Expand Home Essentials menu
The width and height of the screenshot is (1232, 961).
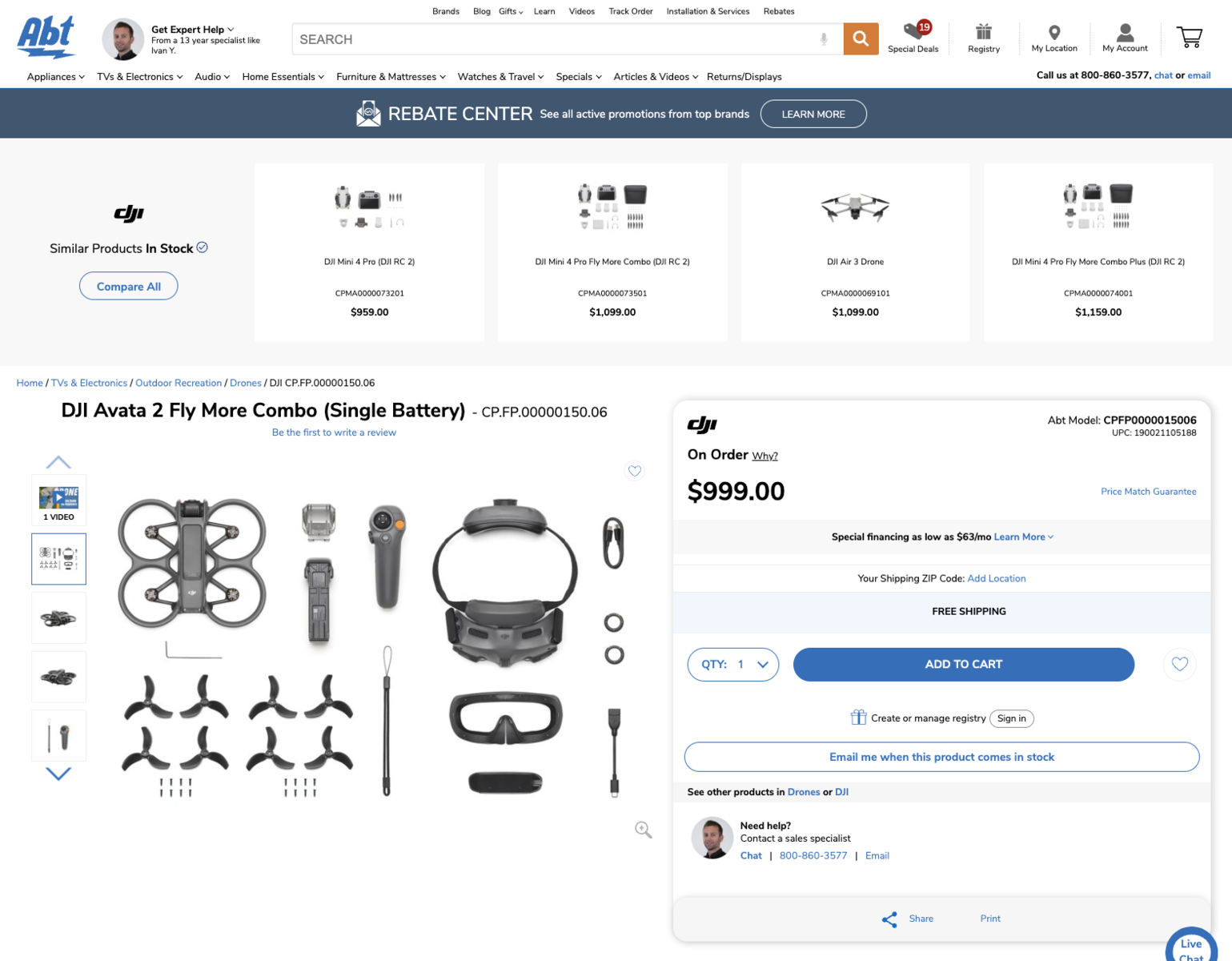(283, 77)
